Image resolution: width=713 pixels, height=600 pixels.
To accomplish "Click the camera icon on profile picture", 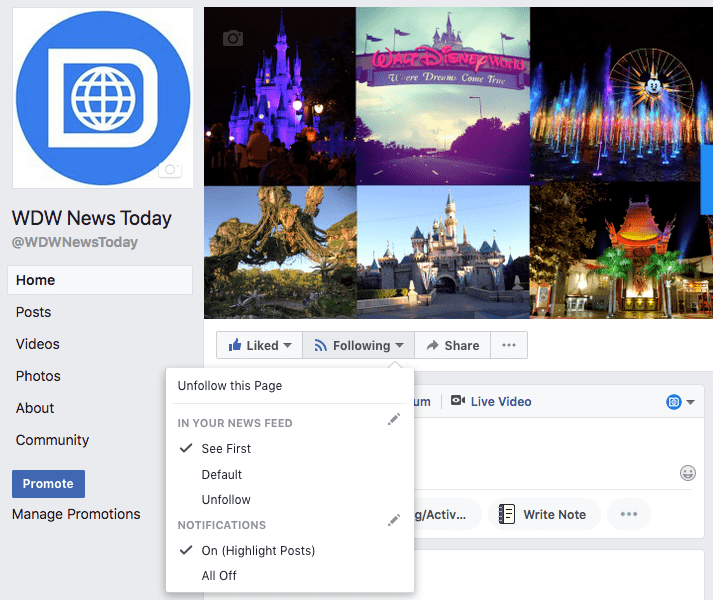I will [x=170, y=170].
